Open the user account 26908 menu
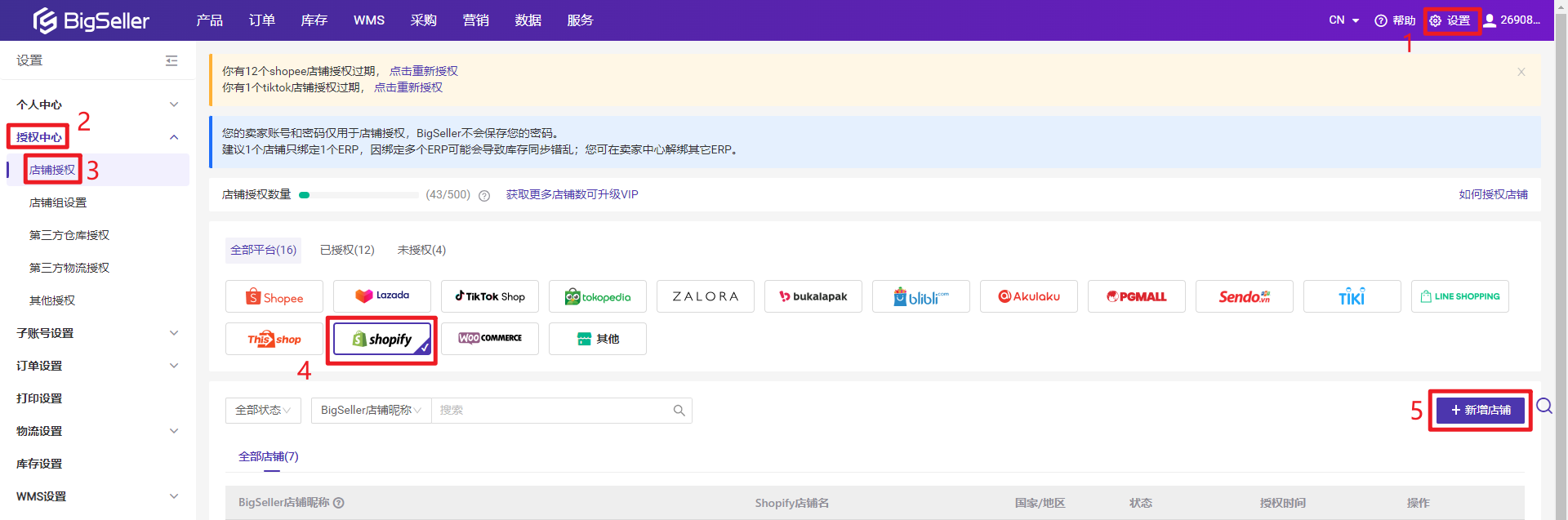 (x=1512, y=20)
